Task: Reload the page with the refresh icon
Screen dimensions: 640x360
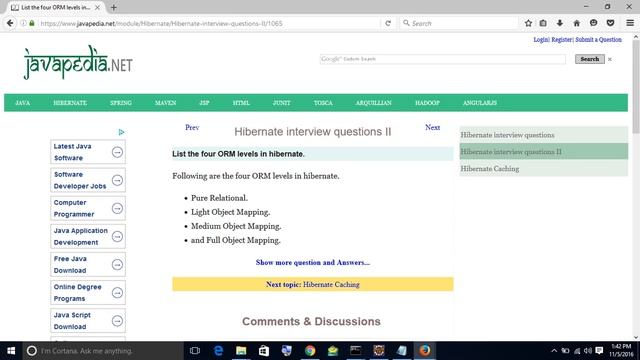Action: coord(388,23)
